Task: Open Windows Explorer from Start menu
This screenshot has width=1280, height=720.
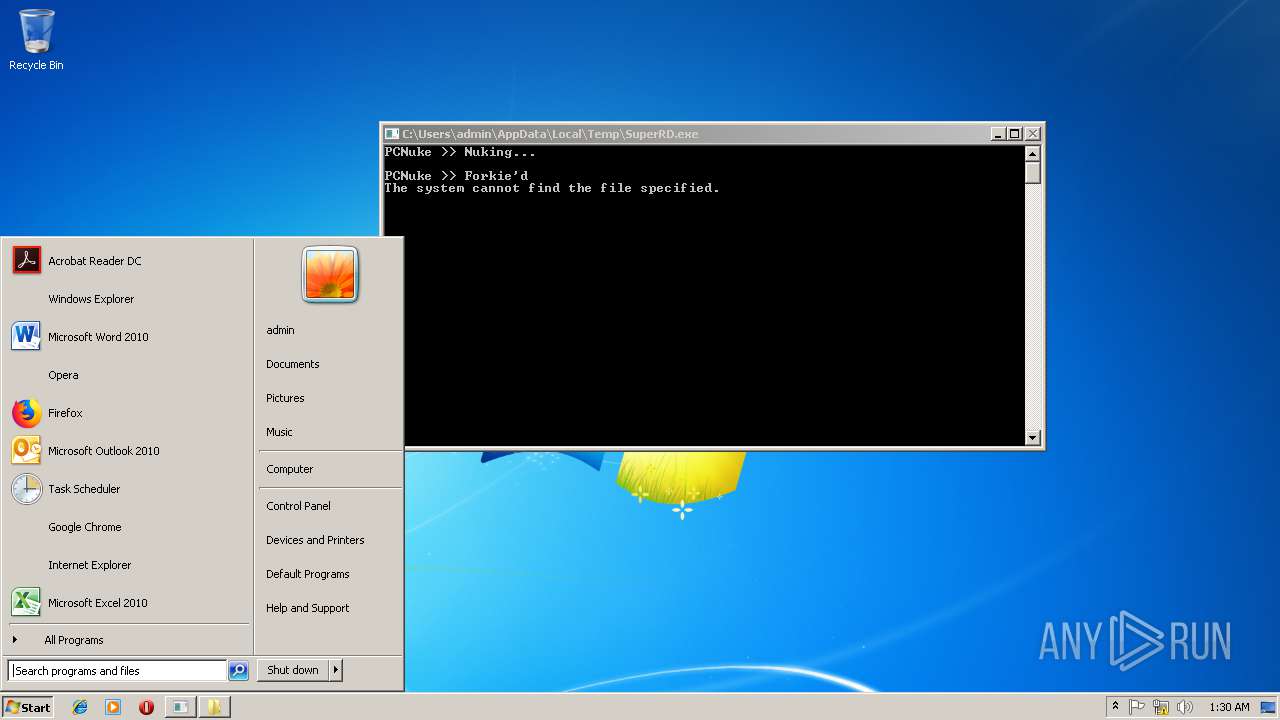Action: [x=128, y=299]
